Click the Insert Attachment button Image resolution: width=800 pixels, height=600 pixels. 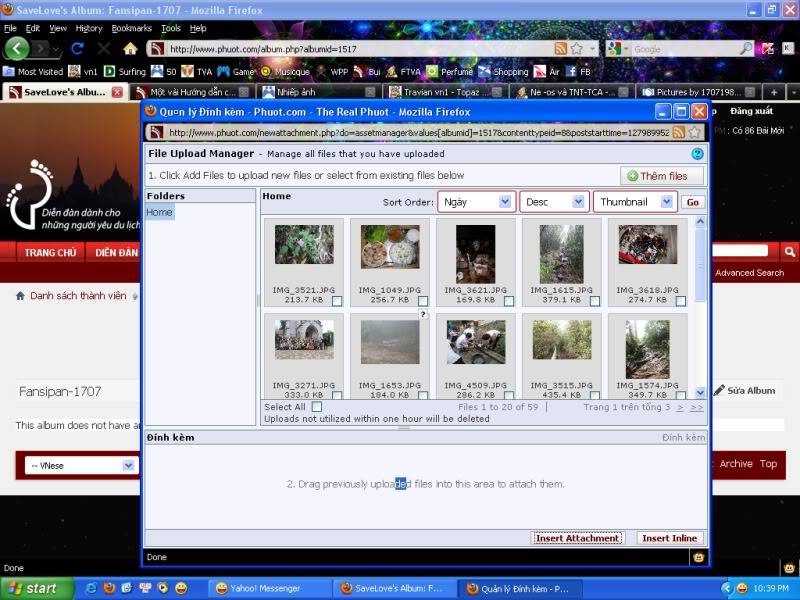578,538
